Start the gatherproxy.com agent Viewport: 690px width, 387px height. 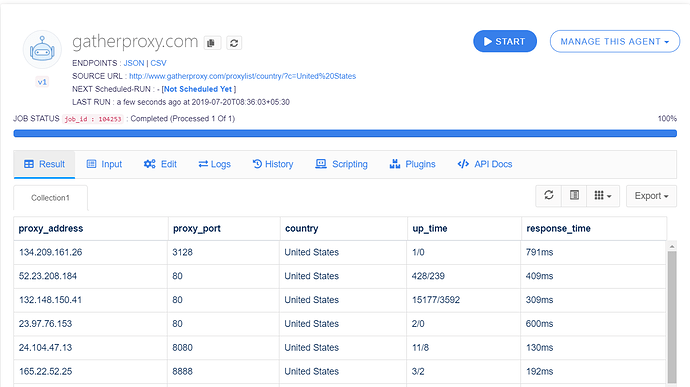point(505,41)
